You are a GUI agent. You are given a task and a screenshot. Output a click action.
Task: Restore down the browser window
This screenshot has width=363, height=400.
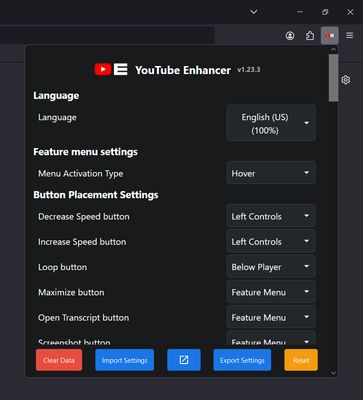[x=325, y=12]
